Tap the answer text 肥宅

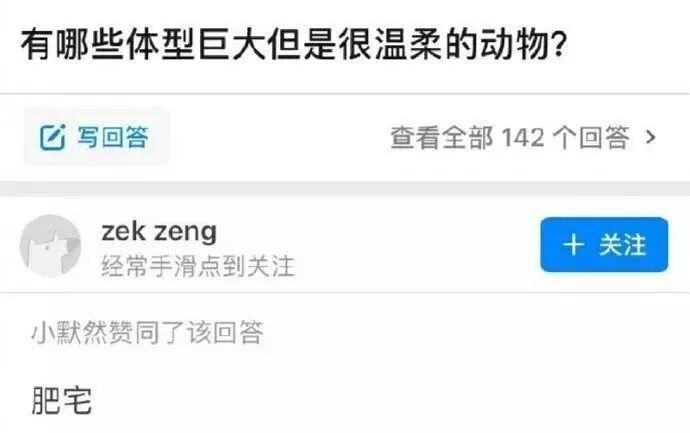(x=62, y=400)
